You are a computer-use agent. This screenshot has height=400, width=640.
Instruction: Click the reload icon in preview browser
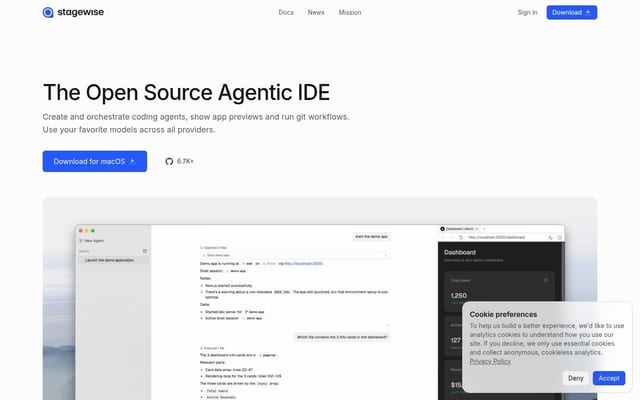pyautogui.click(x=461, y=238)
